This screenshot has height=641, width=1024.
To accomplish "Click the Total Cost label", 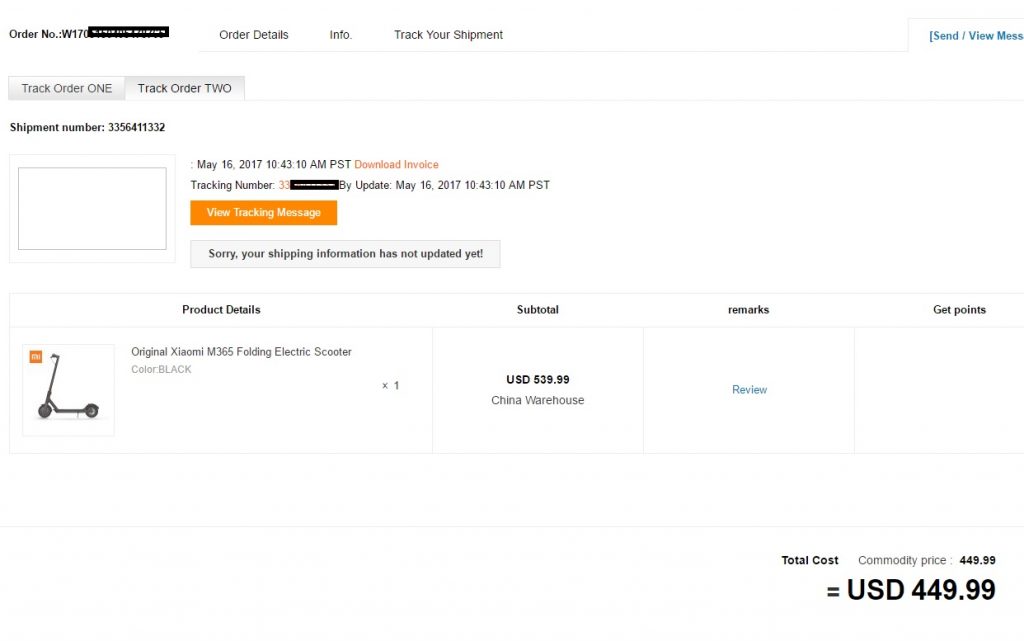I will pyautogui.click(x=810, y=560).
